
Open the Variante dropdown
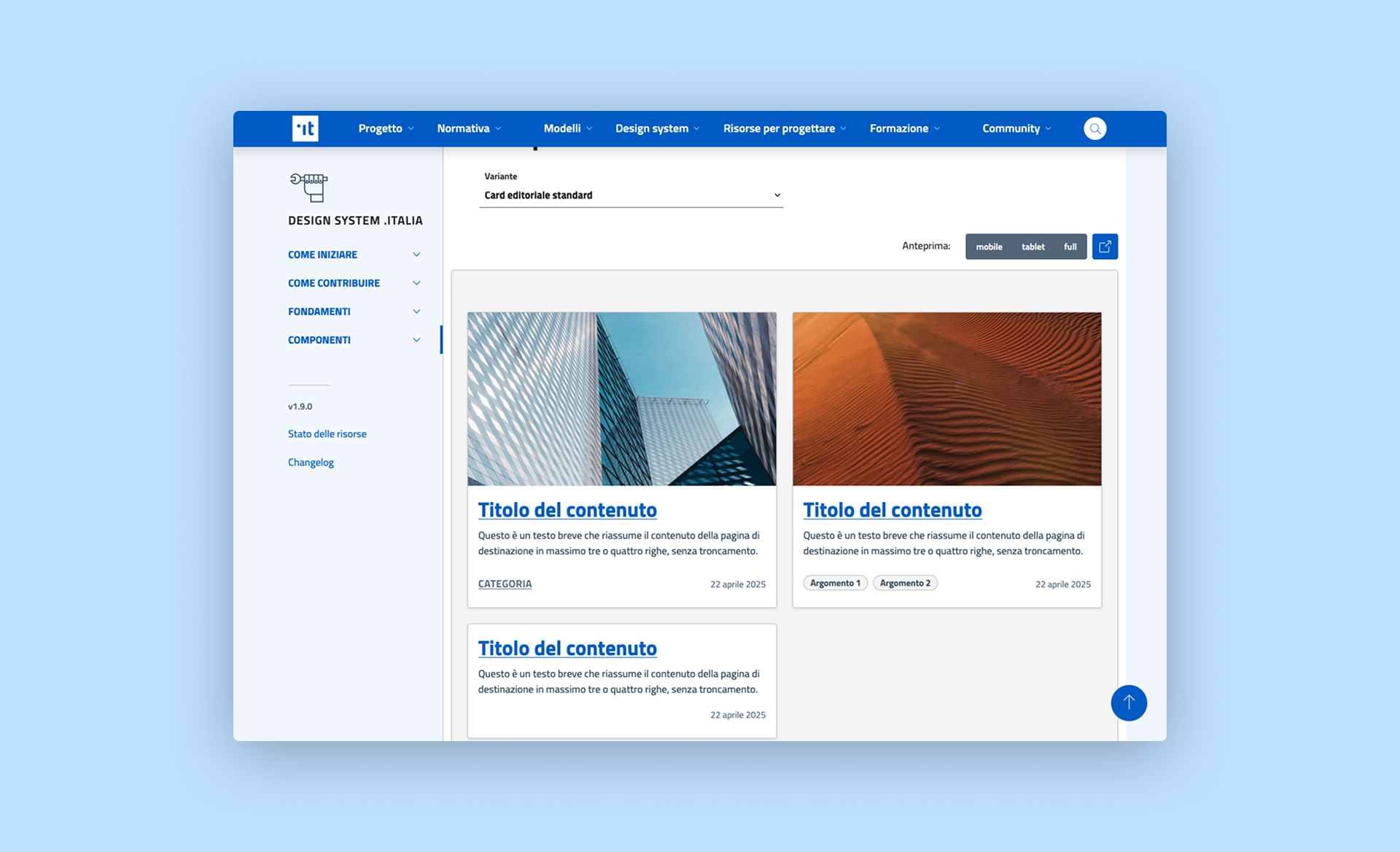(631, 195)
